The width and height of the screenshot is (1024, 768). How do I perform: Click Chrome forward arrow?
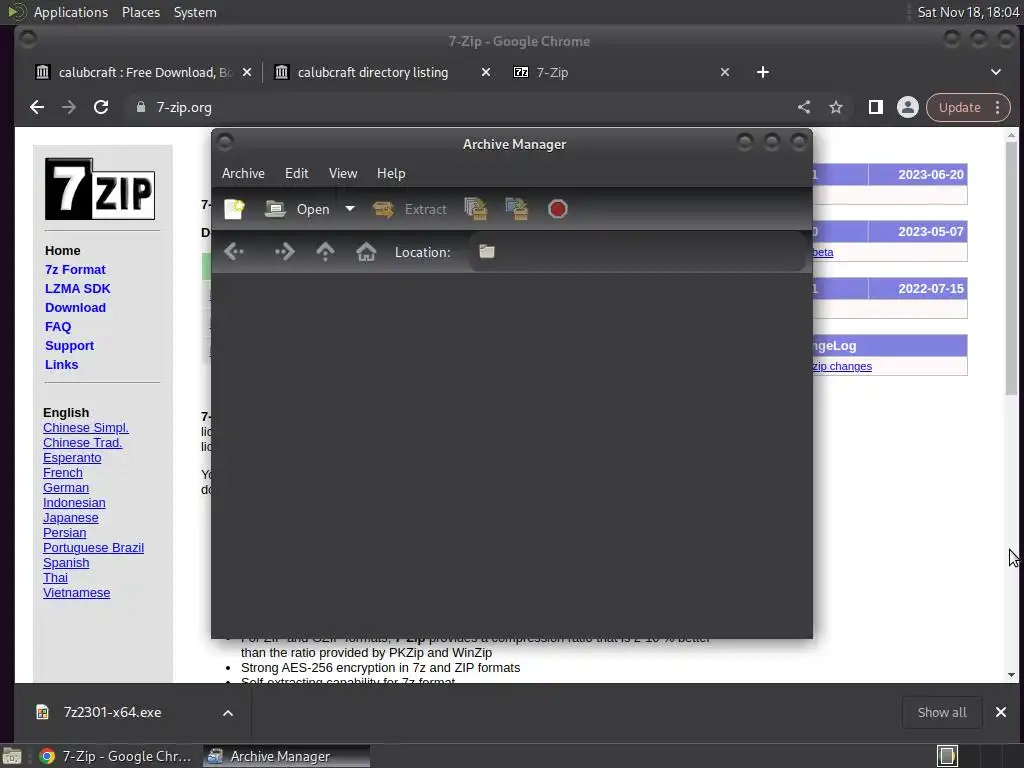pyautogui.click(x=69, y=107)
